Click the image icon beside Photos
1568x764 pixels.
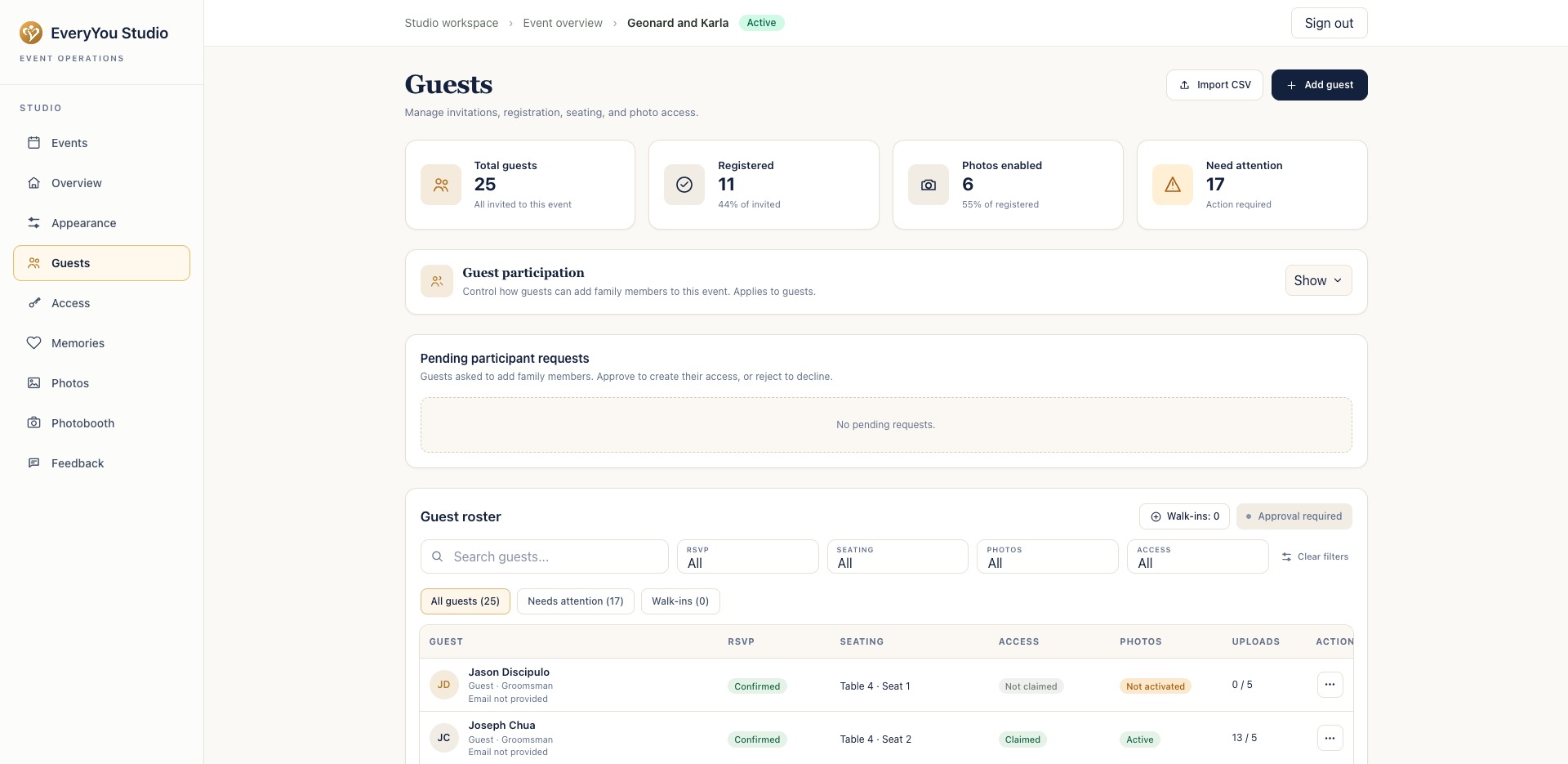point(33,383)
